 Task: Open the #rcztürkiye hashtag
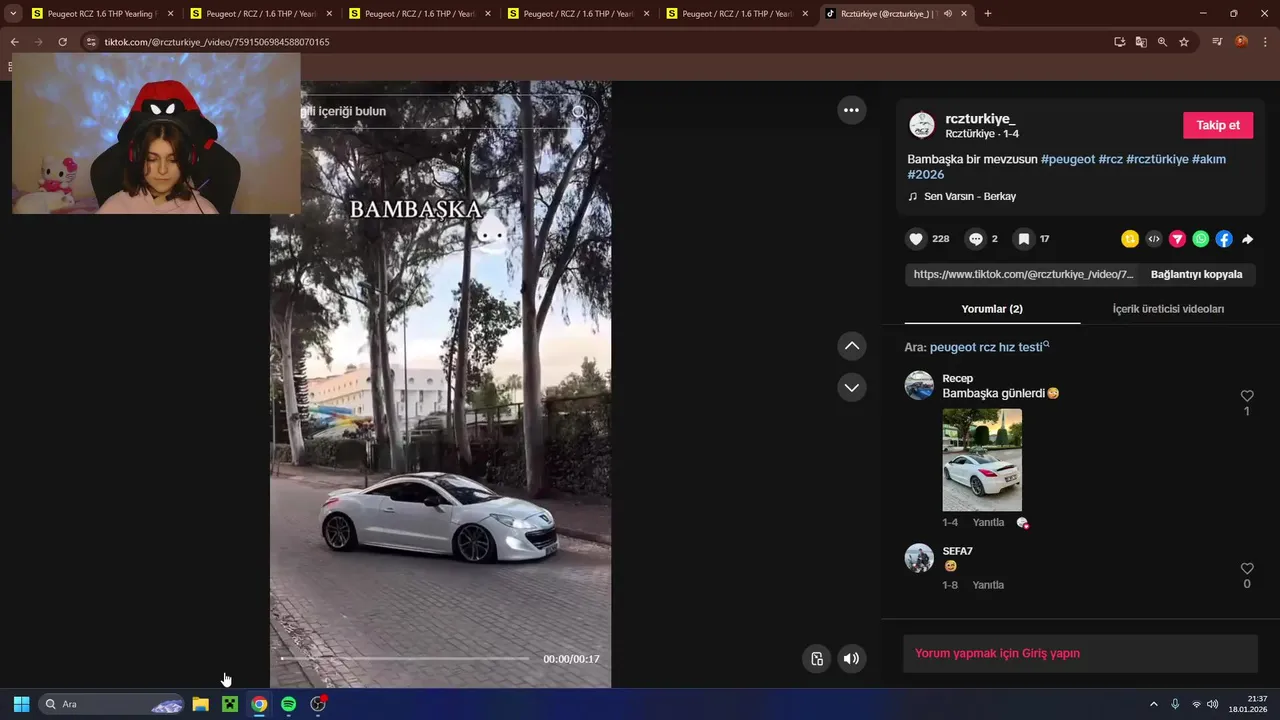(1157, 159)
